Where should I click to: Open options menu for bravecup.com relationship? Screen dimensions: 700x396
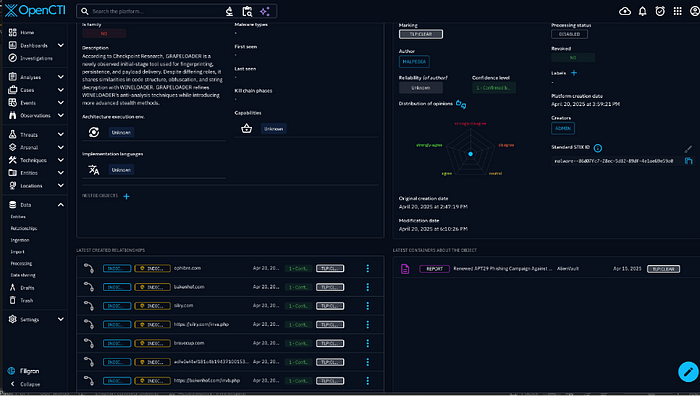[368, 343]
